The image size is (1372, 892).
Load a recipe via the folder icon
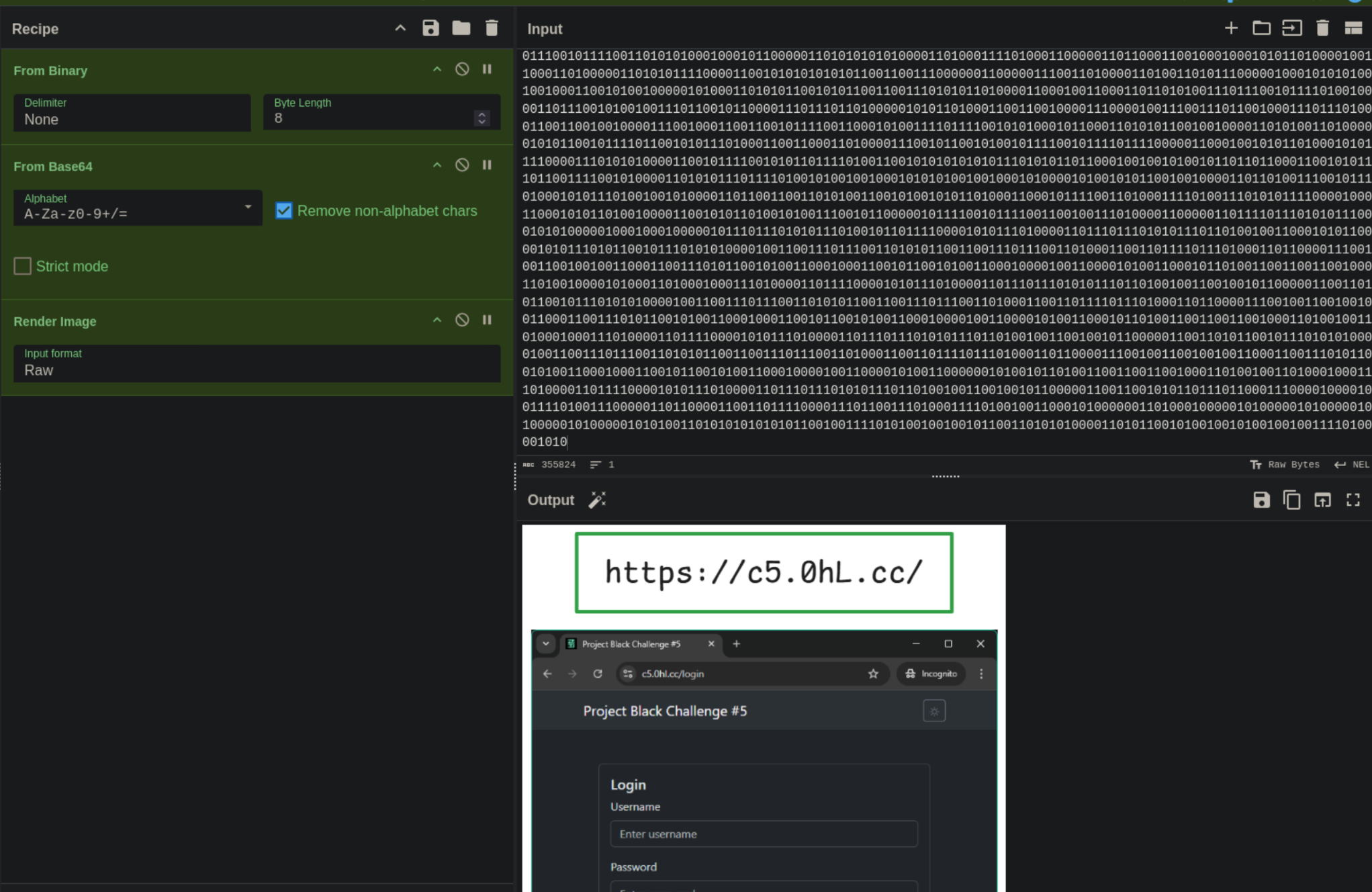461,28
